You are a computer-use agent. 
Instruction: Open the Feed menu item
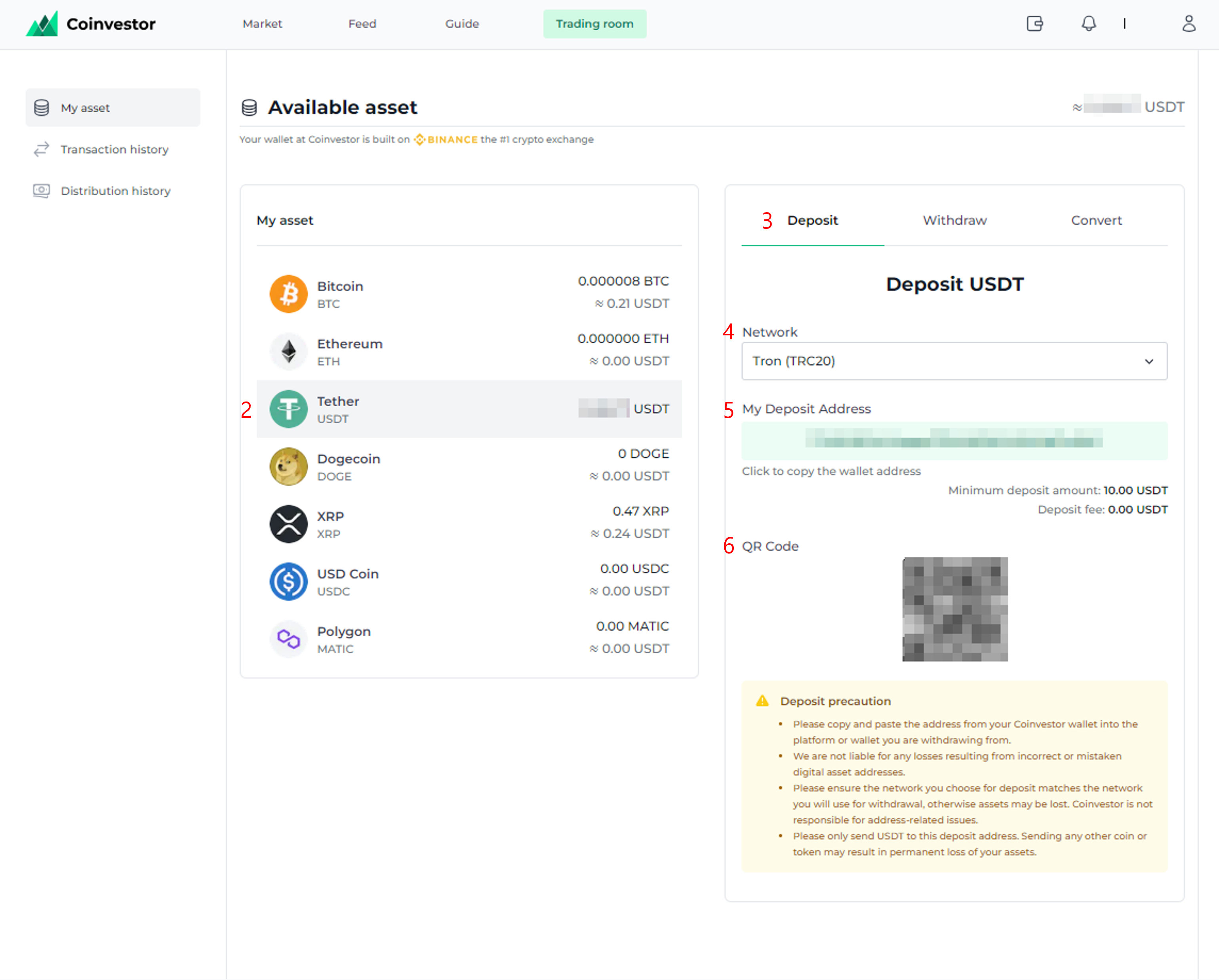click(x=362, y=24)
